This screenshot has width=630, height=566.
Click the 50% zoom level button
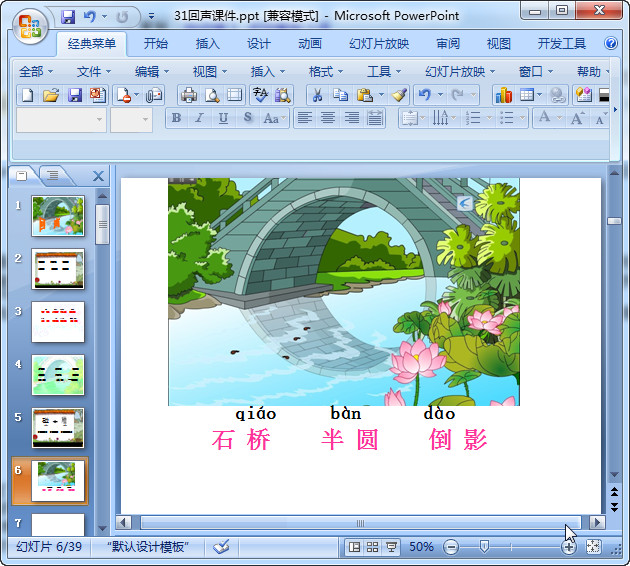click(421, 547)
